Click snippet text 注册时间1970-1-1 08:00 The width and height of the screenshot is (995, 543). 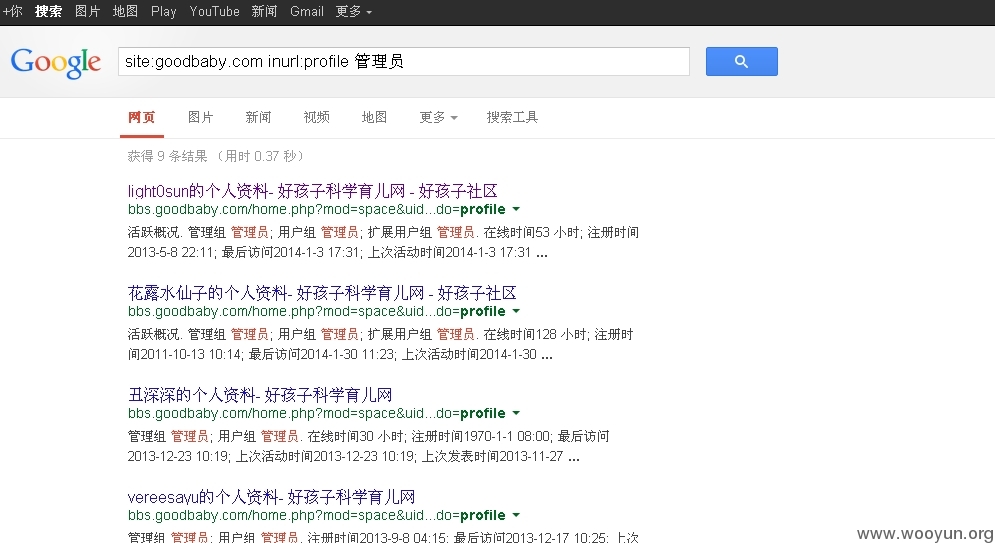pyautogui.click(x=480, y=436)
